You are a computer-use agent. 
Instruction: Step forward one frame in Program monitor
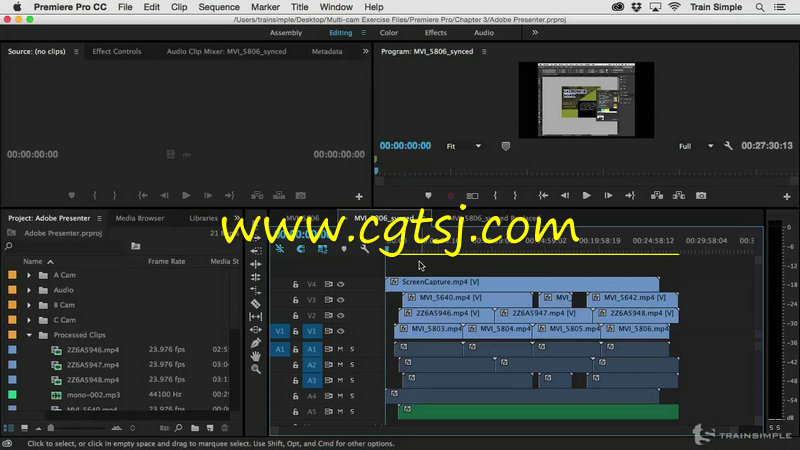[x=608, y=195]
